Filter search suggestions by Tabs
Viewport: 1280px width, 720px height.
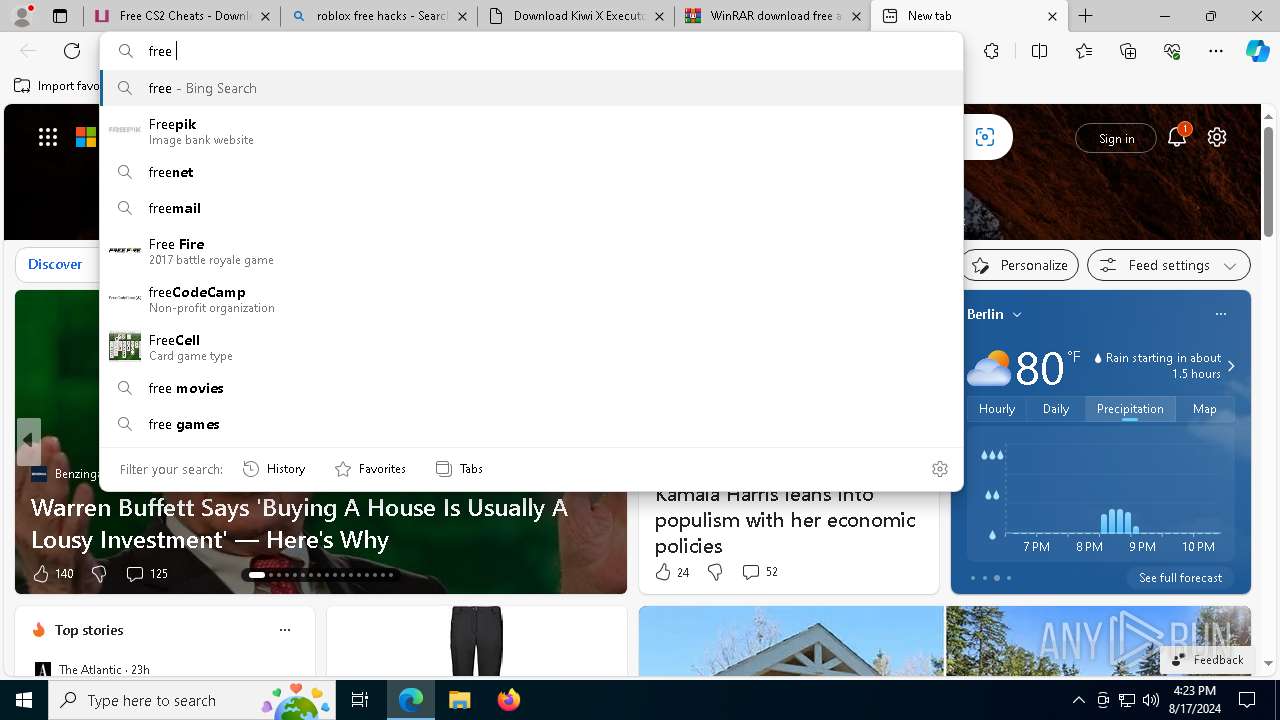point(459,469)
